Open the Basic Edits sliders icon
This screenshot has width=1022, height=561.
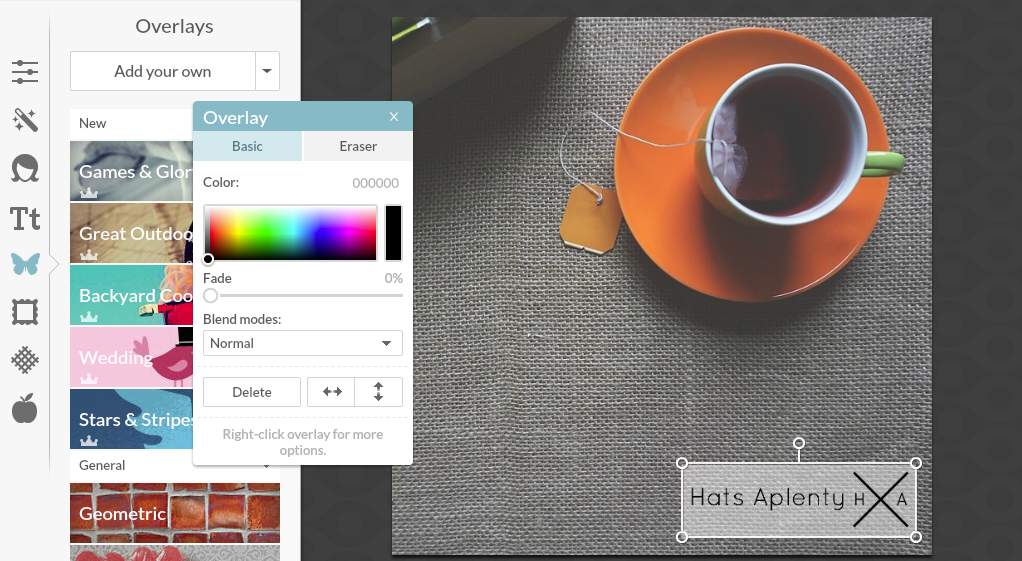[25, 72]
